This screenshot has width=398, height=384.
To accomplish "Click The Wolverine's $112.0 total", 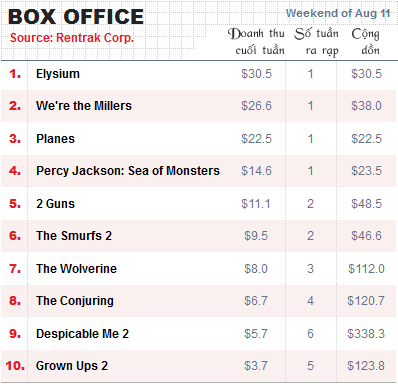I will (366, 268).
